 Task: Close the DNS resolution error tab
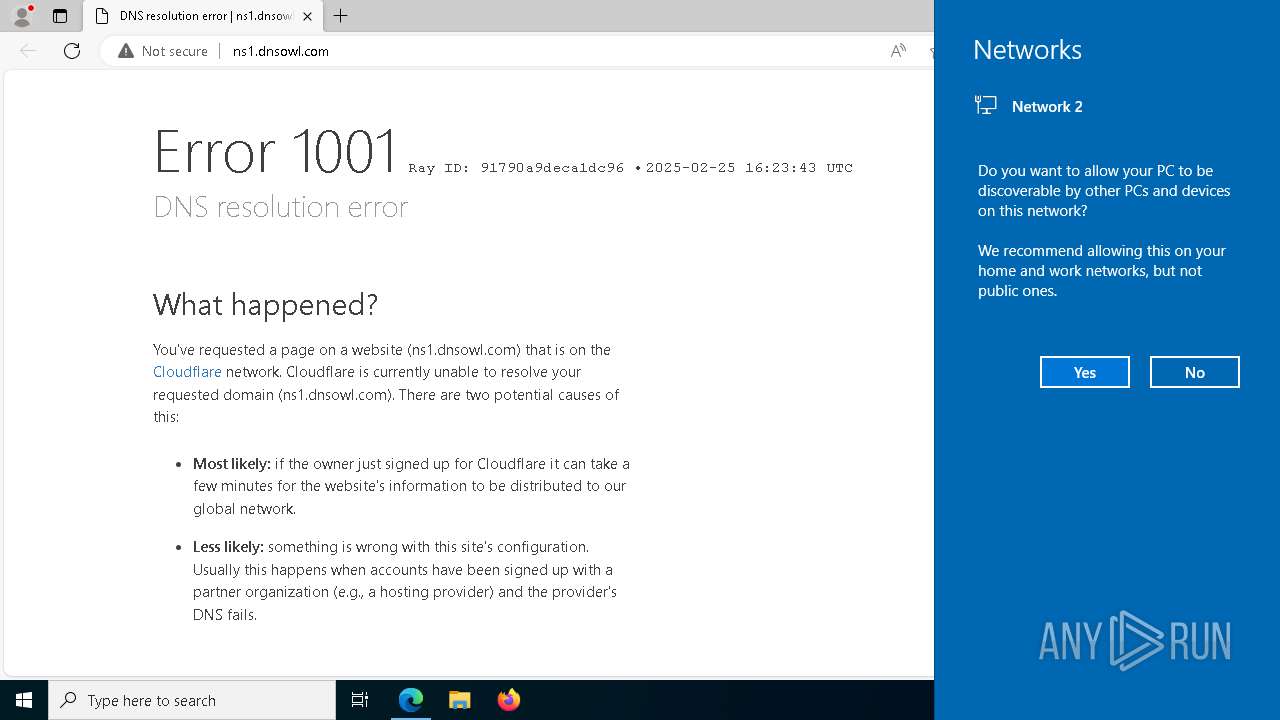pos(307,16)
